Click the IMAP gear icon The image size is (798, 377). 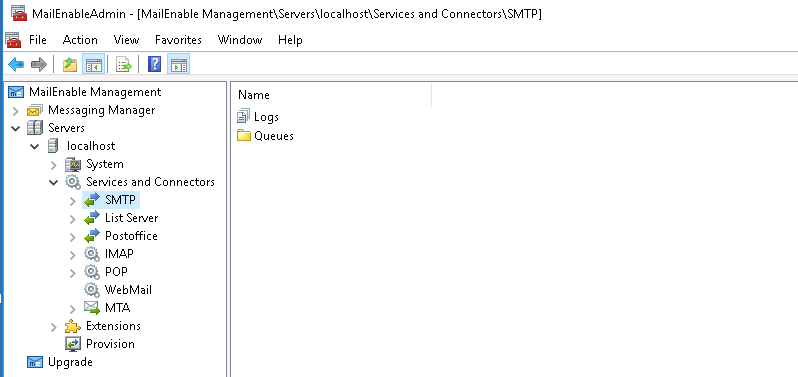[92, 254]
